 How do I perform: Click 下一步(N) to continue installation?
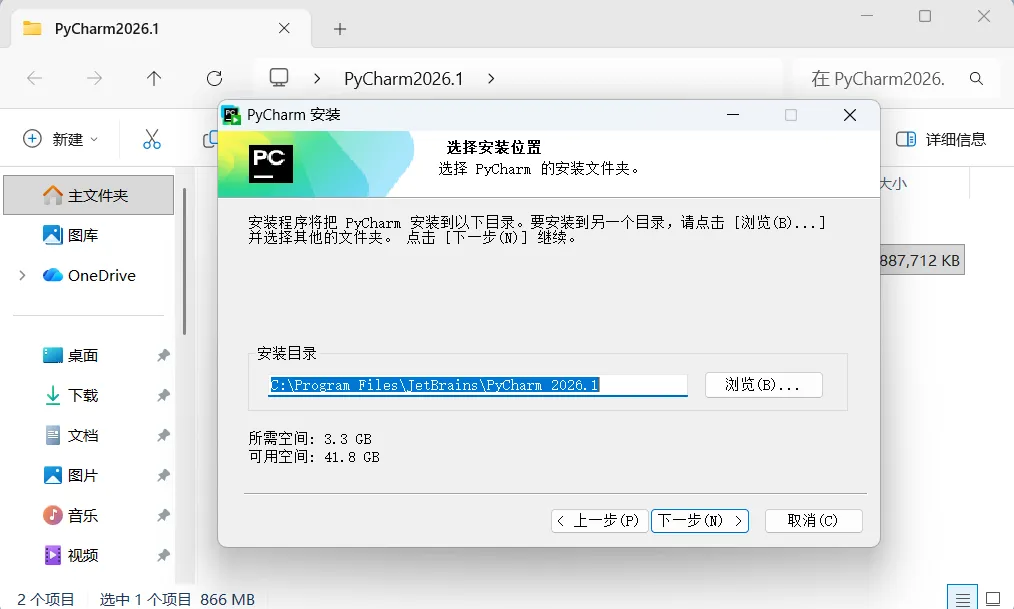(x=700, y=520)
